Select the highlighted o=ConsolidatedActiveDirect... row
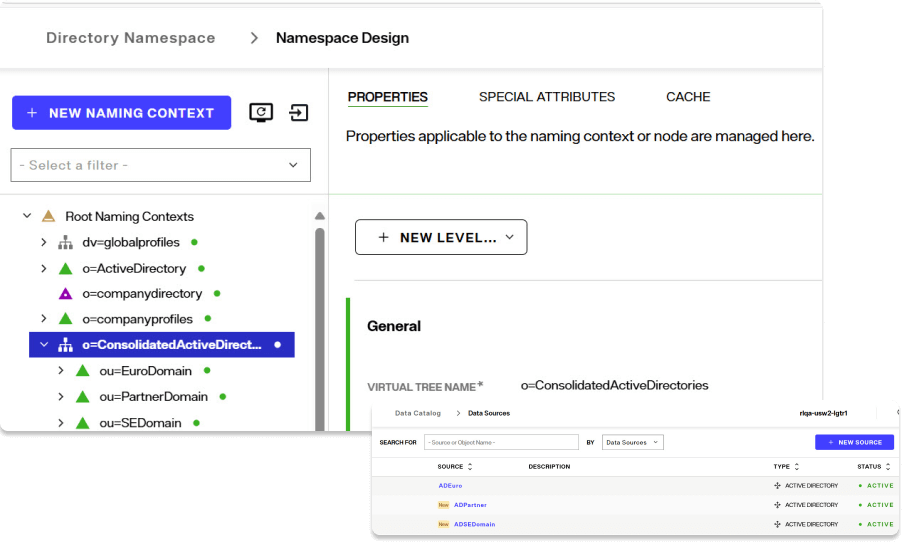 click(162, 345)
